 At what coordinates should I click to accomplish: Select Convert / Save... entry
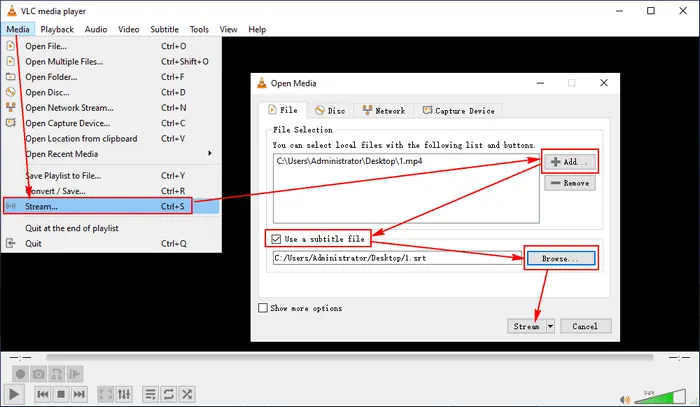click(112, 191)
